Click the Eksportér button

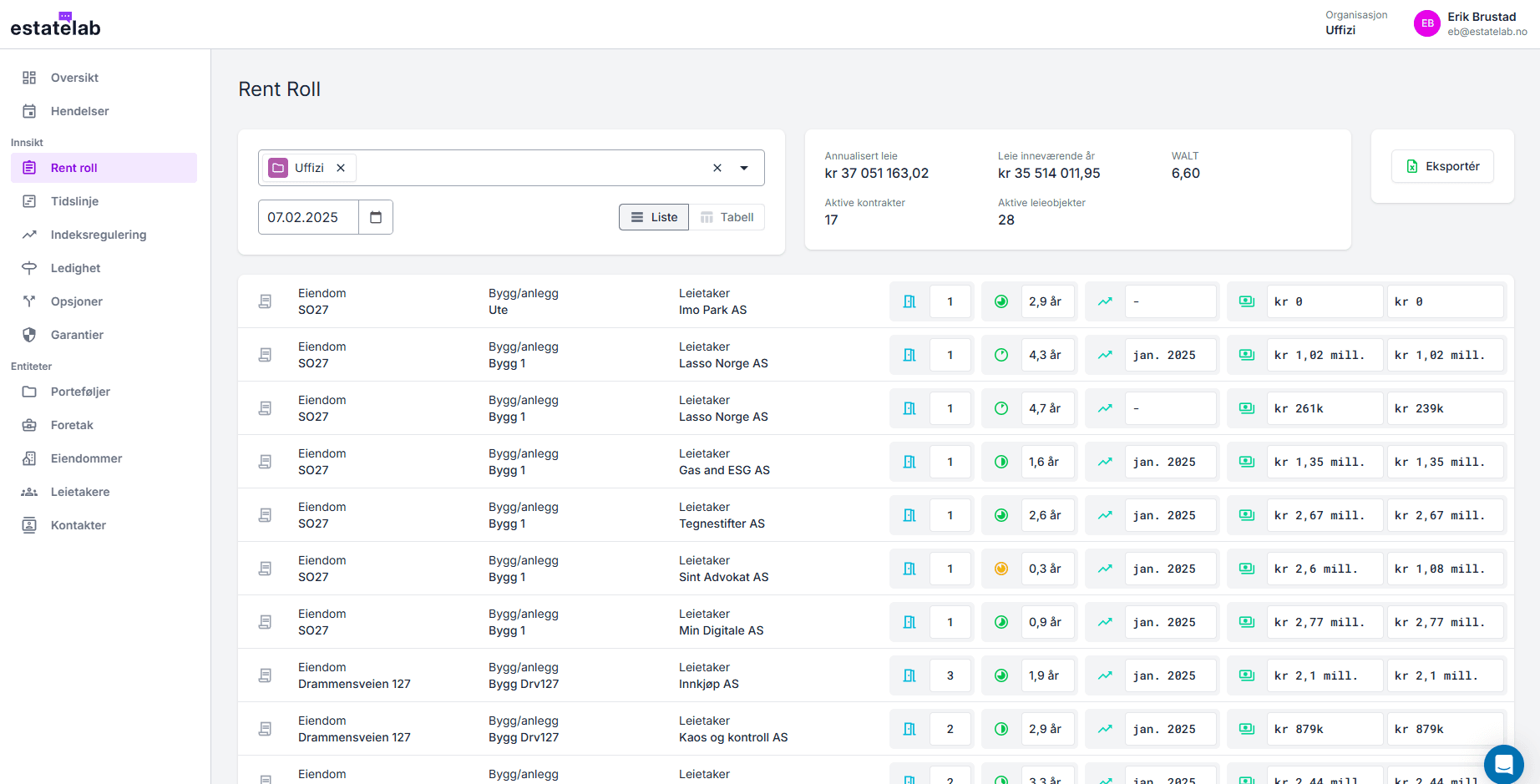tap(1442, 166)
